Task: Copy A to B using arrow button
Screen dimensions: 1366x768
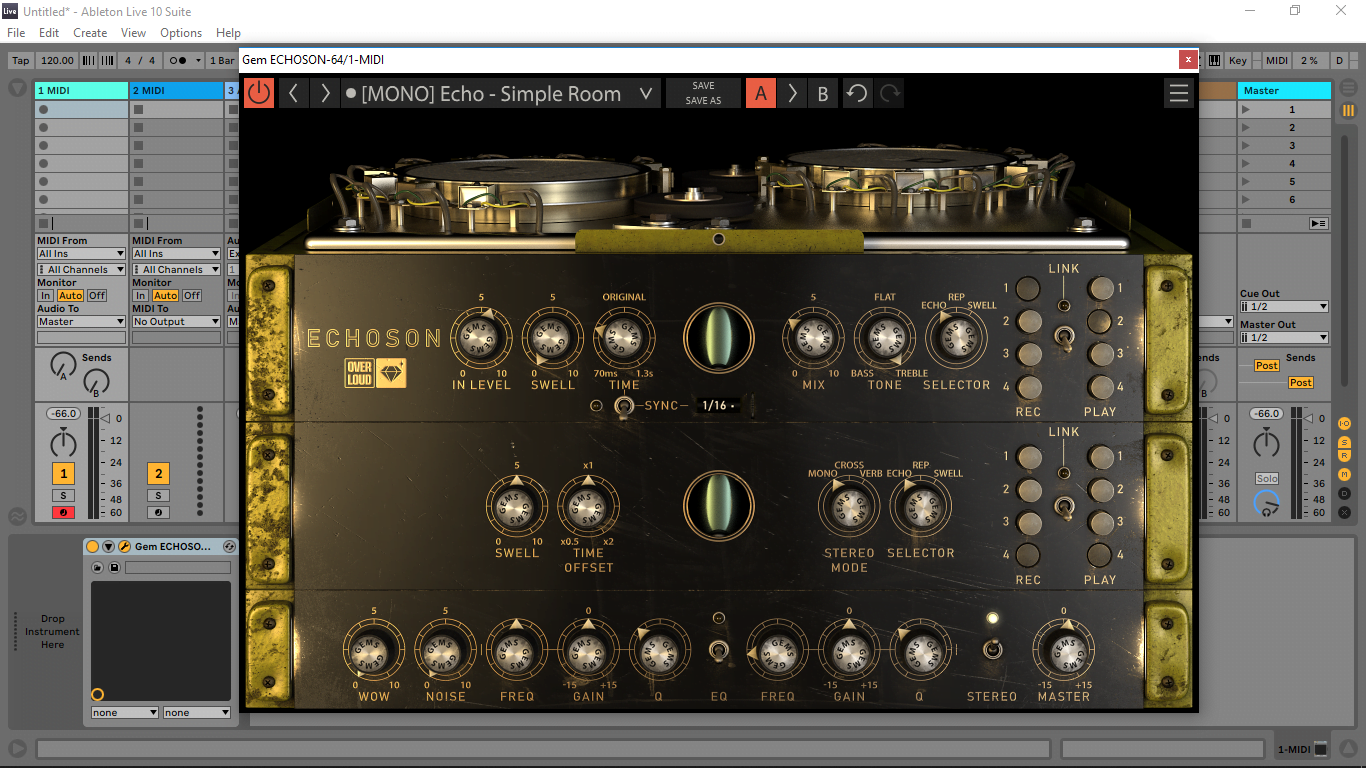Action: [792, 93]
